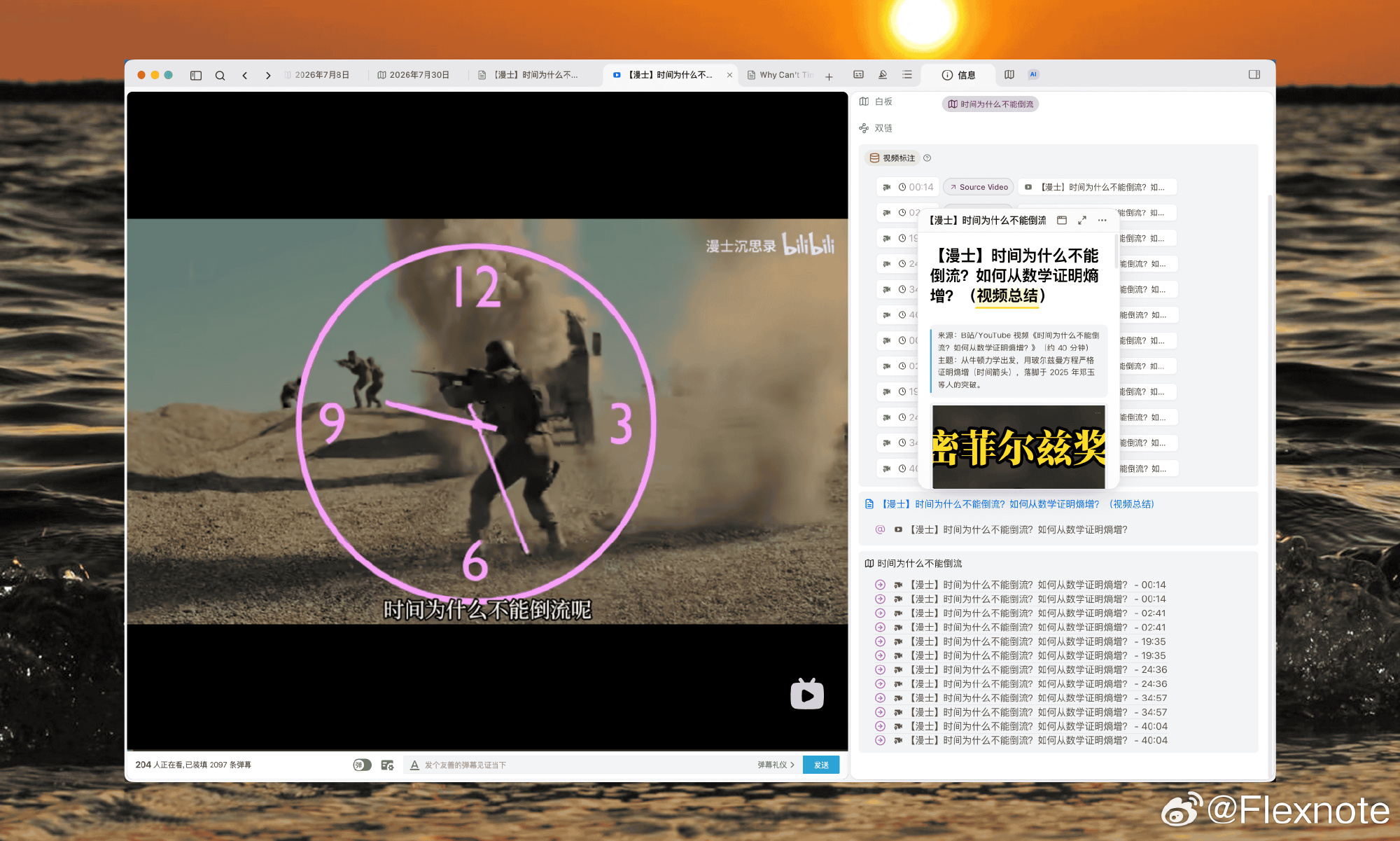Toggle the right sidebar panel icon
This screenshot has height=841, width=1400.
[1254, 74]
